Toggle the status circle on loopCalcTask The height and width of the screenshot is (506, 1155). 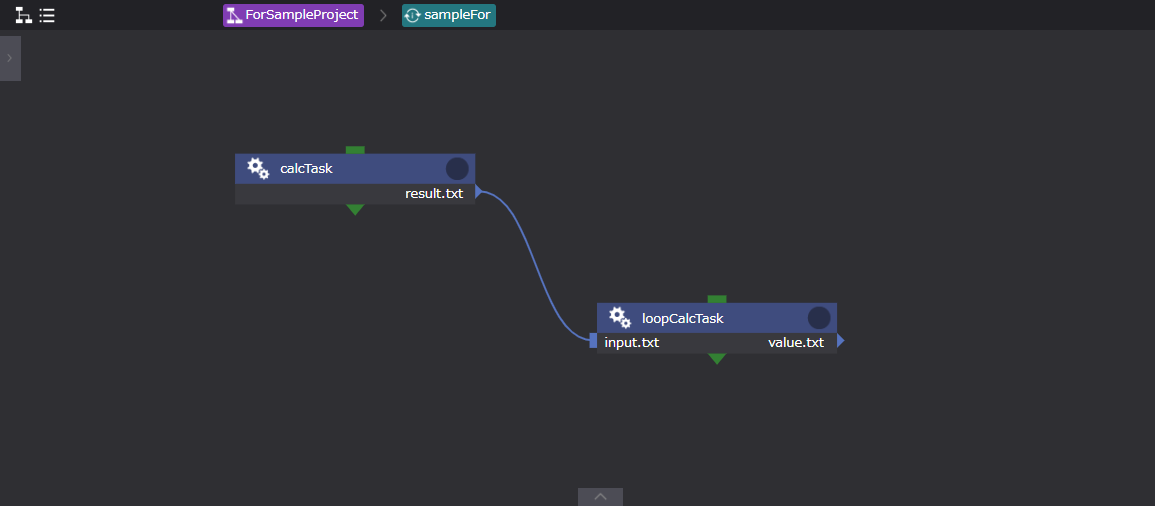point(819,318)
